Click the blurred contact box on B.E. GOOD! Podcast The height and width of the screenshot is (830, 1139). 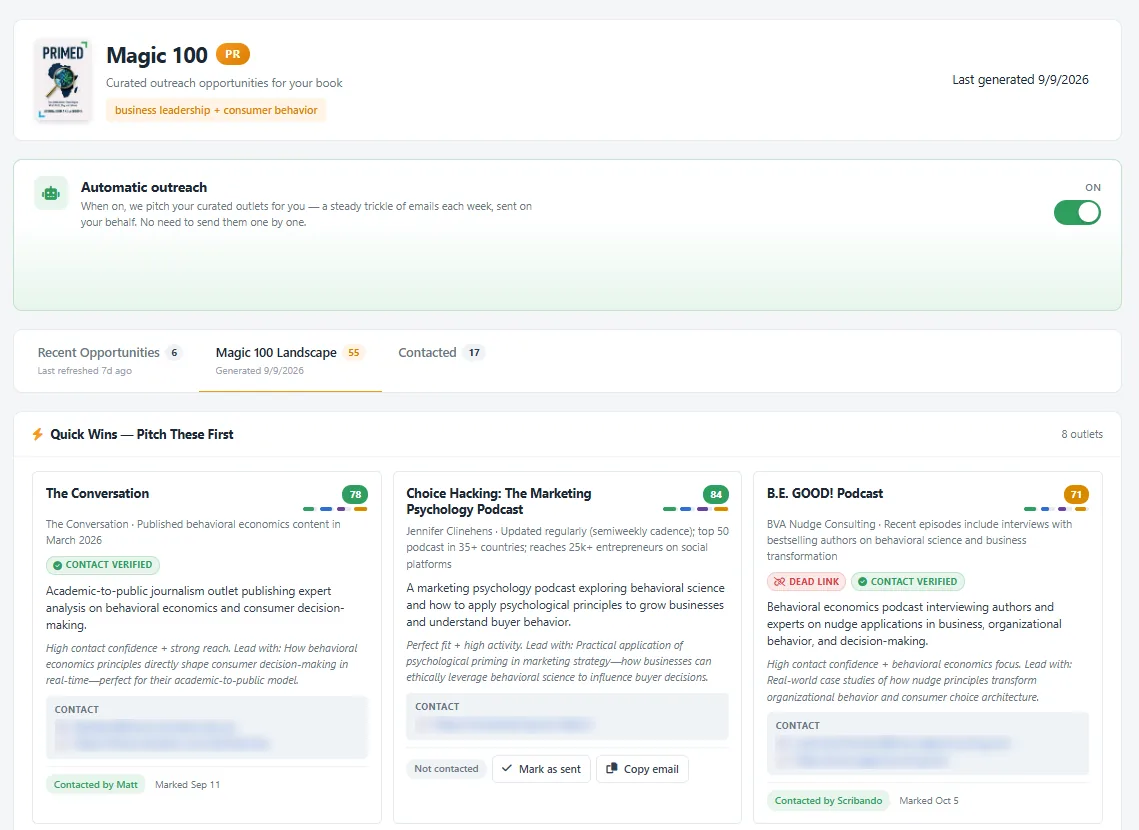coord(928,744)
